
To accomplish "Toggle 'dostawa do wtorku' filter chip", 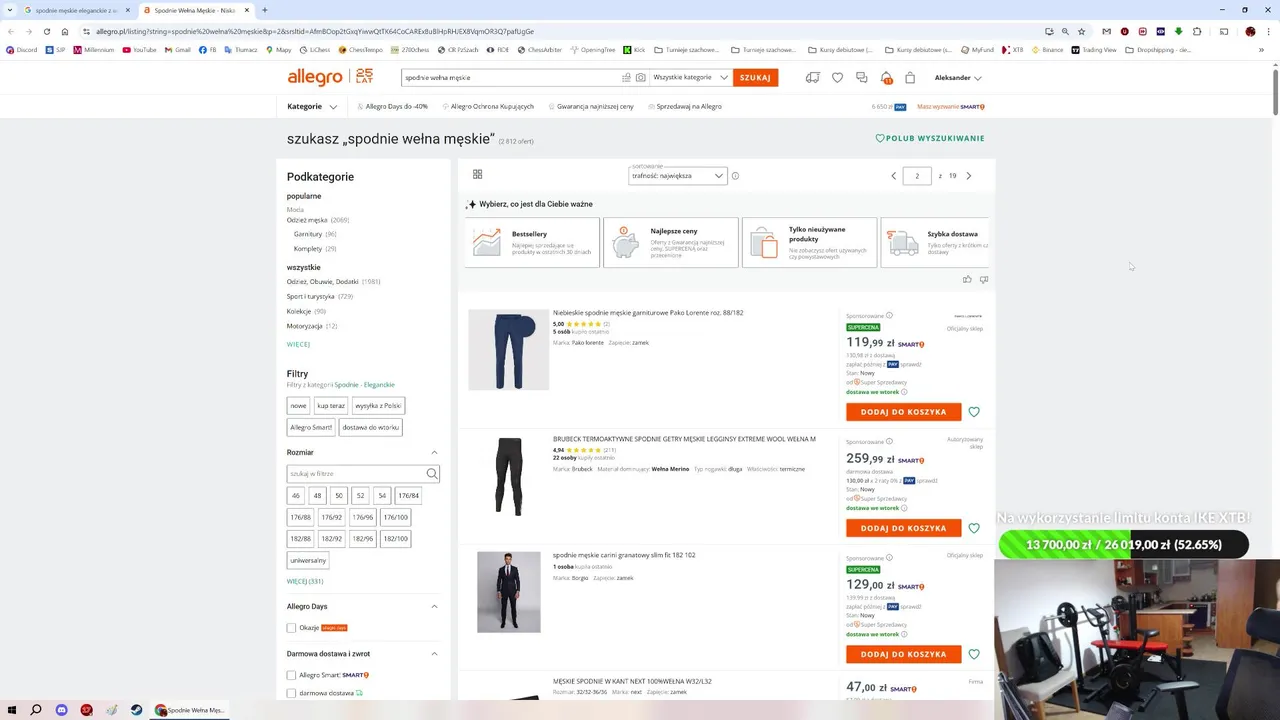I will click(x=371, y=427).
